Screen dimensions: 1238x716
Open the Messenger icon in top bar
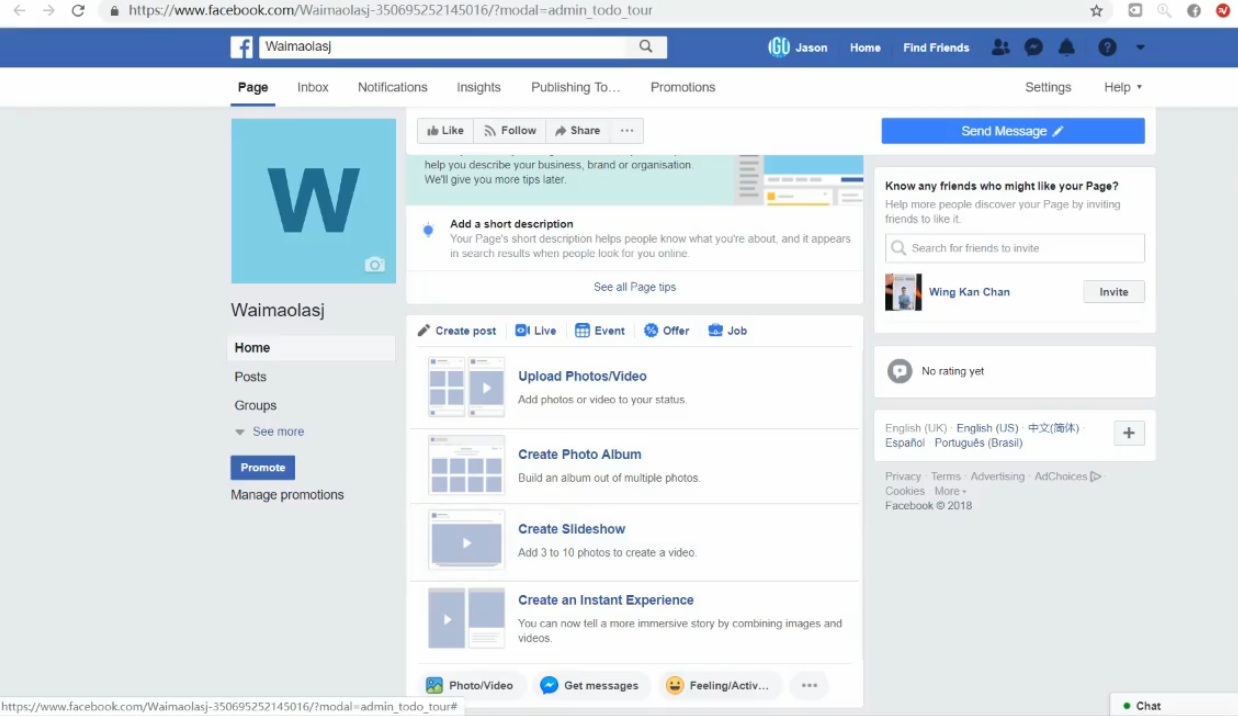(x=1034, y=47)
